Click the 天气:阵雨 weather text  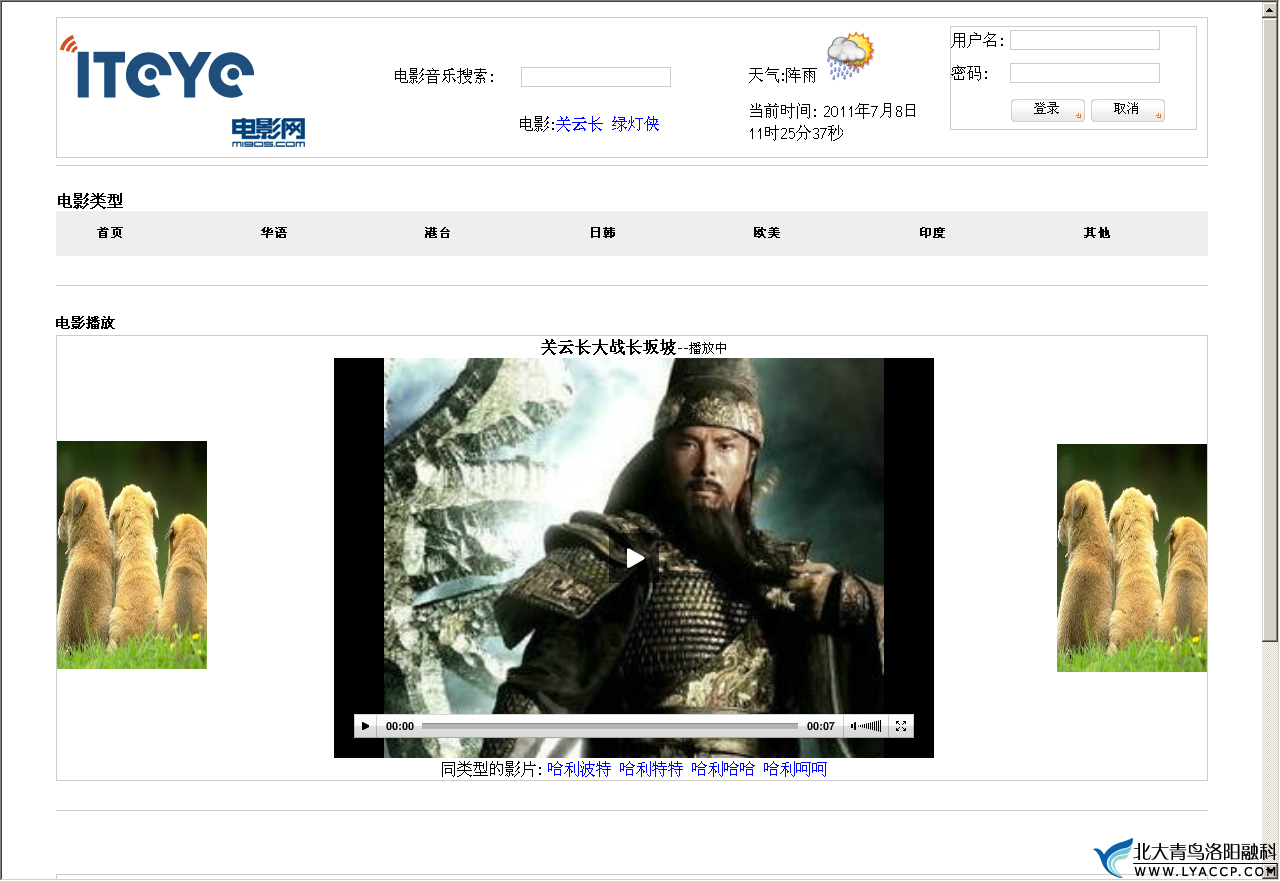(783, 75)
